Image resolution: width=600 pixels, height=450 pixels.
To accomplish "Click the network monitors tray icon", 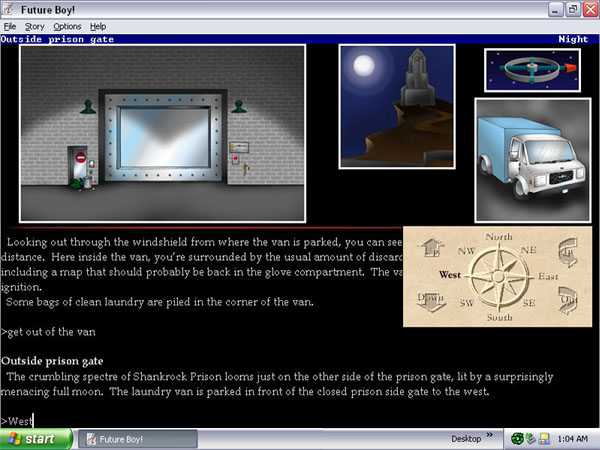I will 544,439.
